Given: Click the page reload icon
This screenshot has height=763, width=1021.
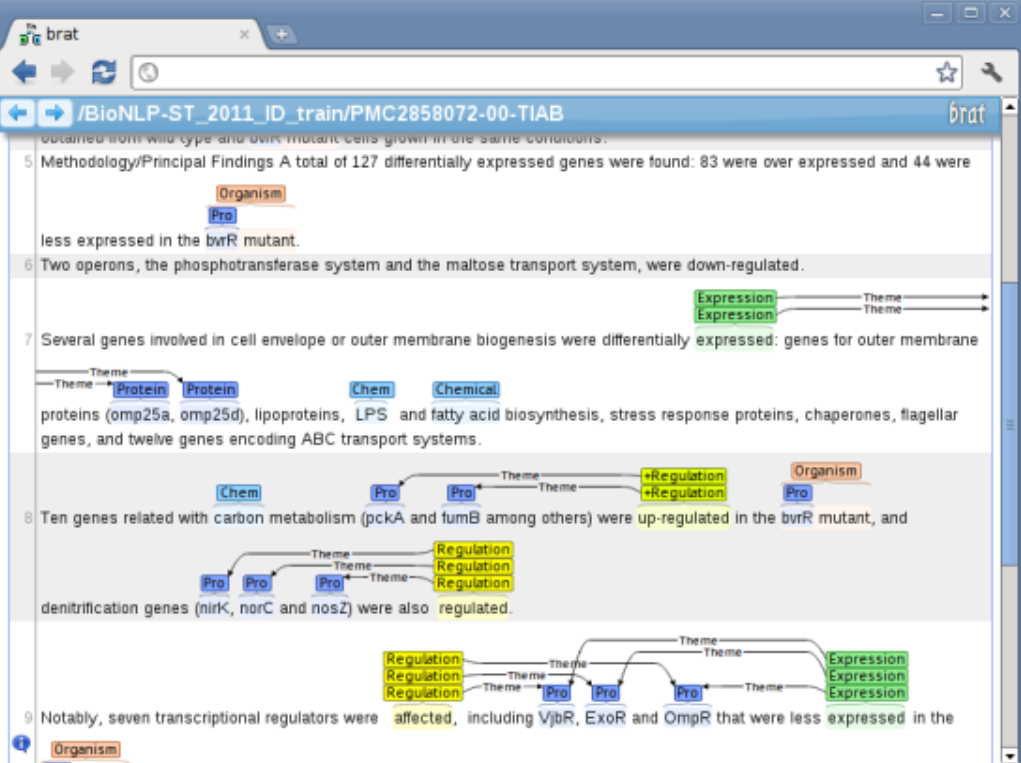Looking at the screenshot, I should (x=103, y=72).
